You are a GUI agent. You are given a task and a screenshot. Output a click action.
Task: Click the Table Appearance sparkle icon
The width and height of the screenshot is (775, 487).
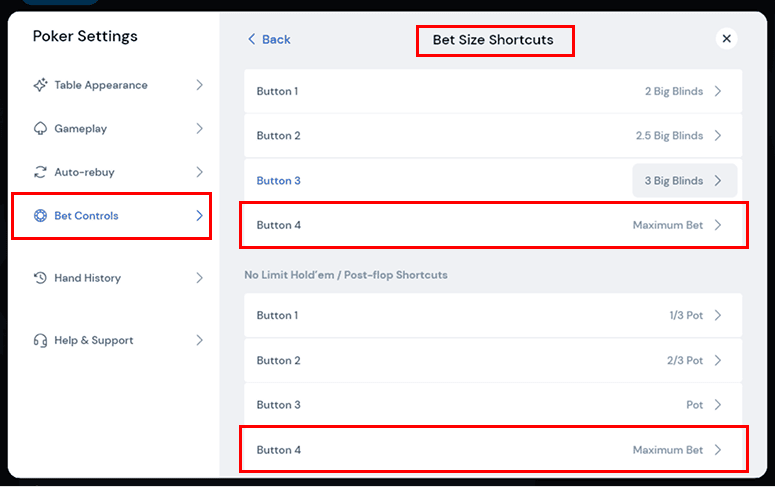pyautogui.click(x=40, y=85)
